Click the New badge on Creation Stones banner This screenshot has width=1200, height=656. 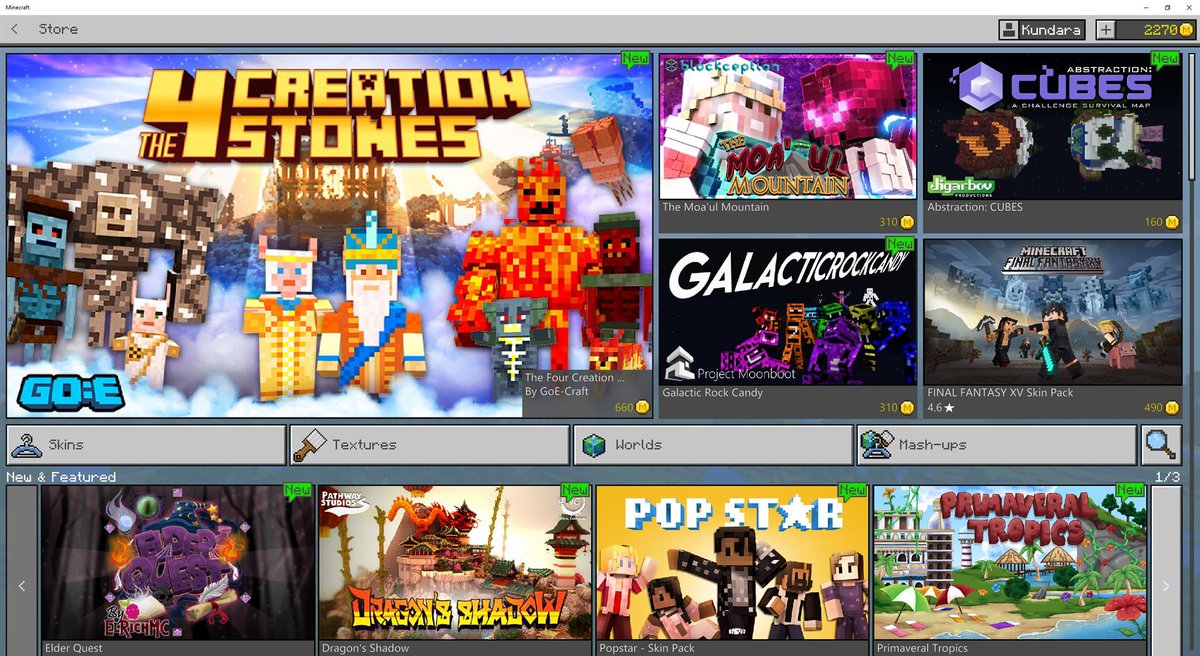click(x=636, y=60)
